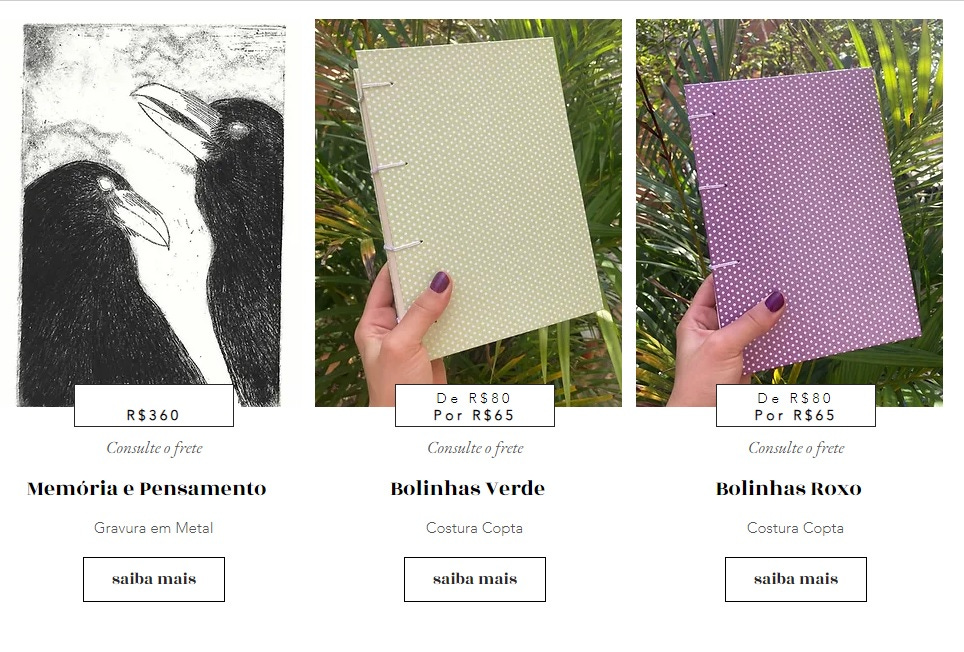964x652 pixels.
Task: Click the Gravura em Metal subtitle
Action: [154, 528]
